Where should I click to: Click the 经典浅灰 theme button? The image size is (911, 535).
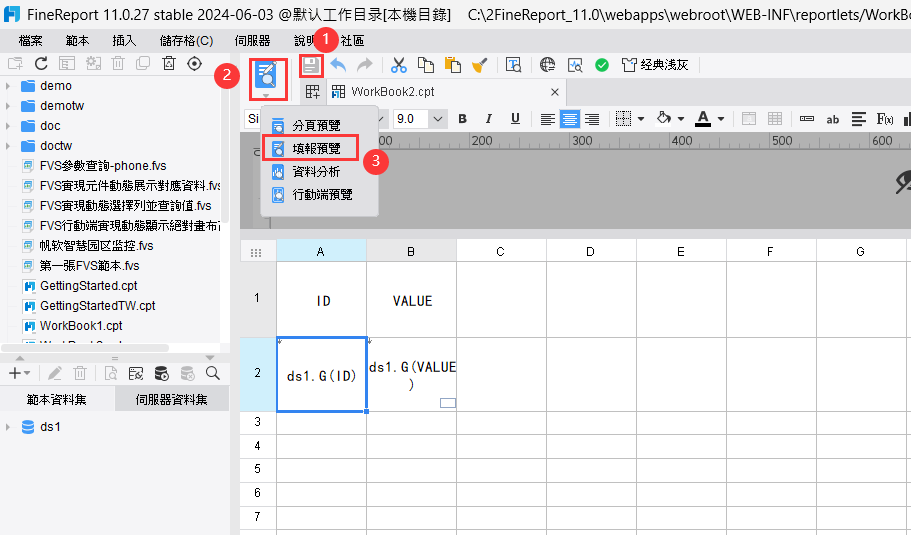(x=655, y=65)
